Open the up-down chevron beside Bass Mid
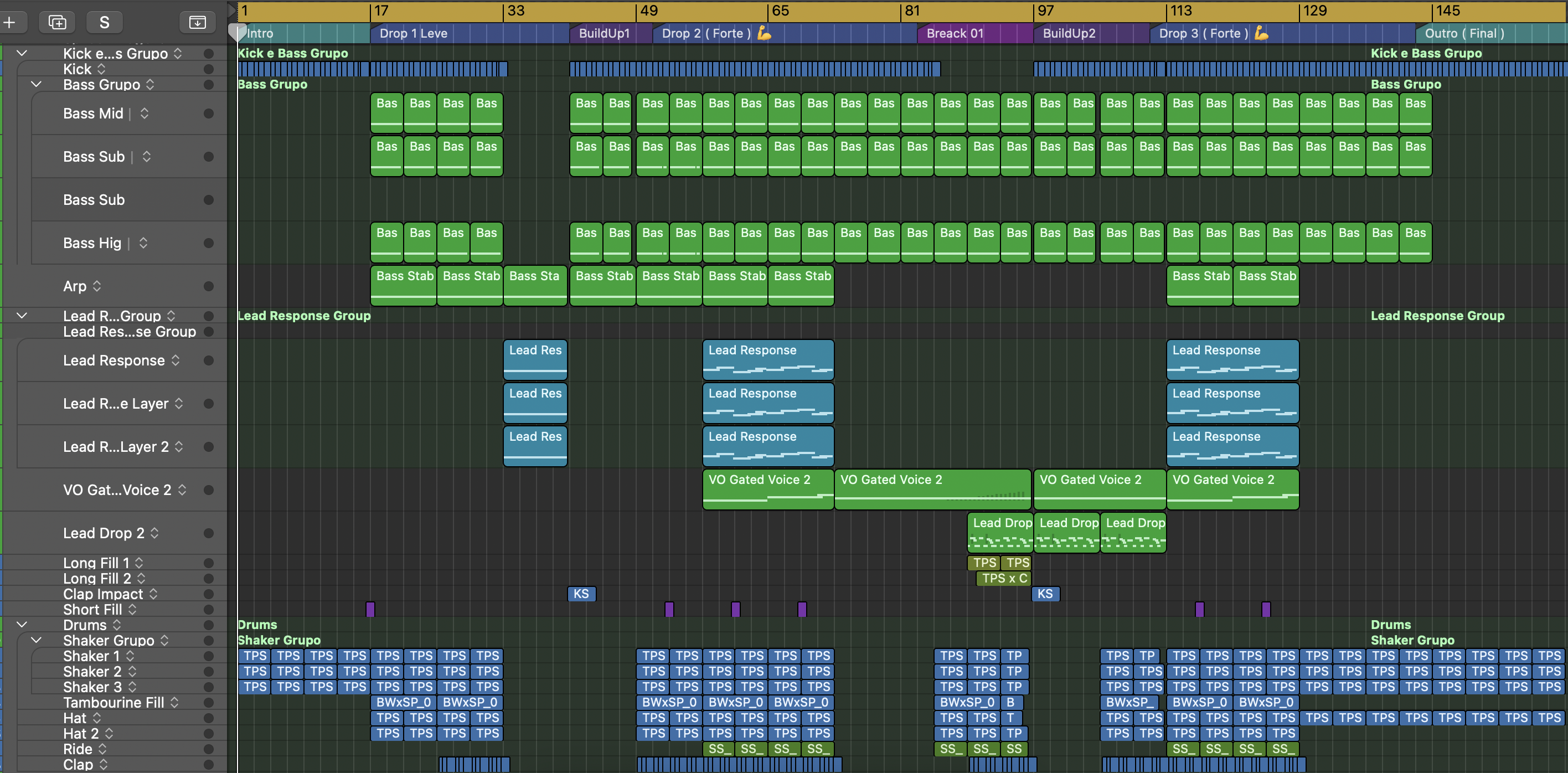 [x=145, y=113]
